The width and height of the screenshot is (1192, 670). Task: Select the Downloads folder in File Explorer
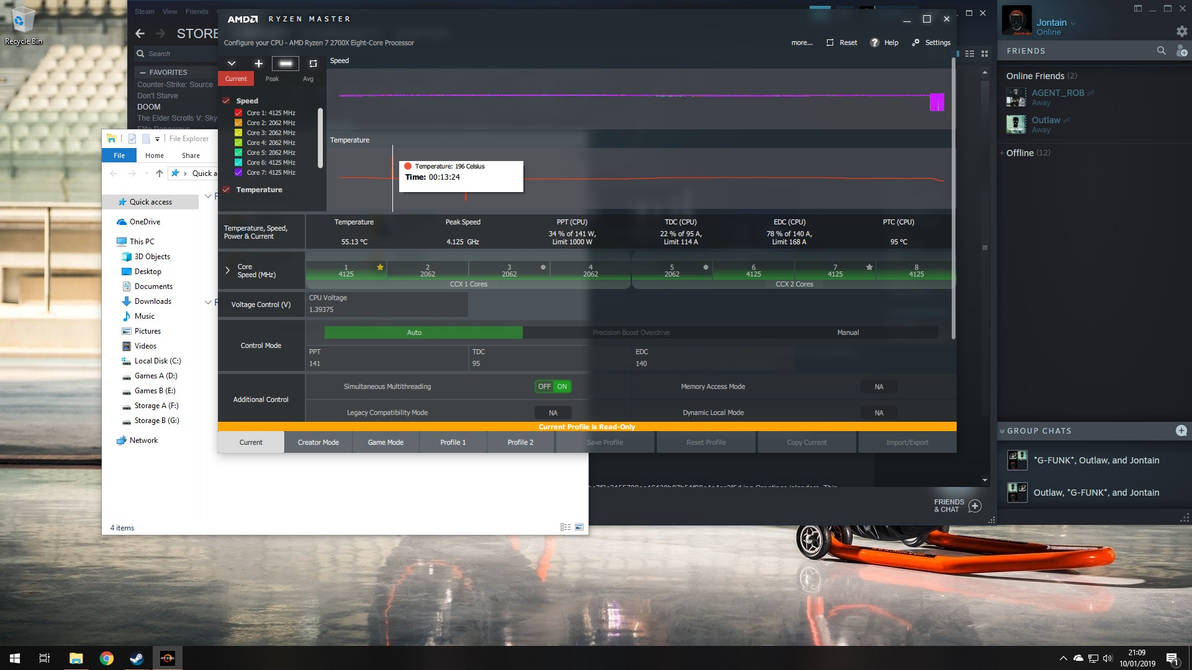point(153,301)
